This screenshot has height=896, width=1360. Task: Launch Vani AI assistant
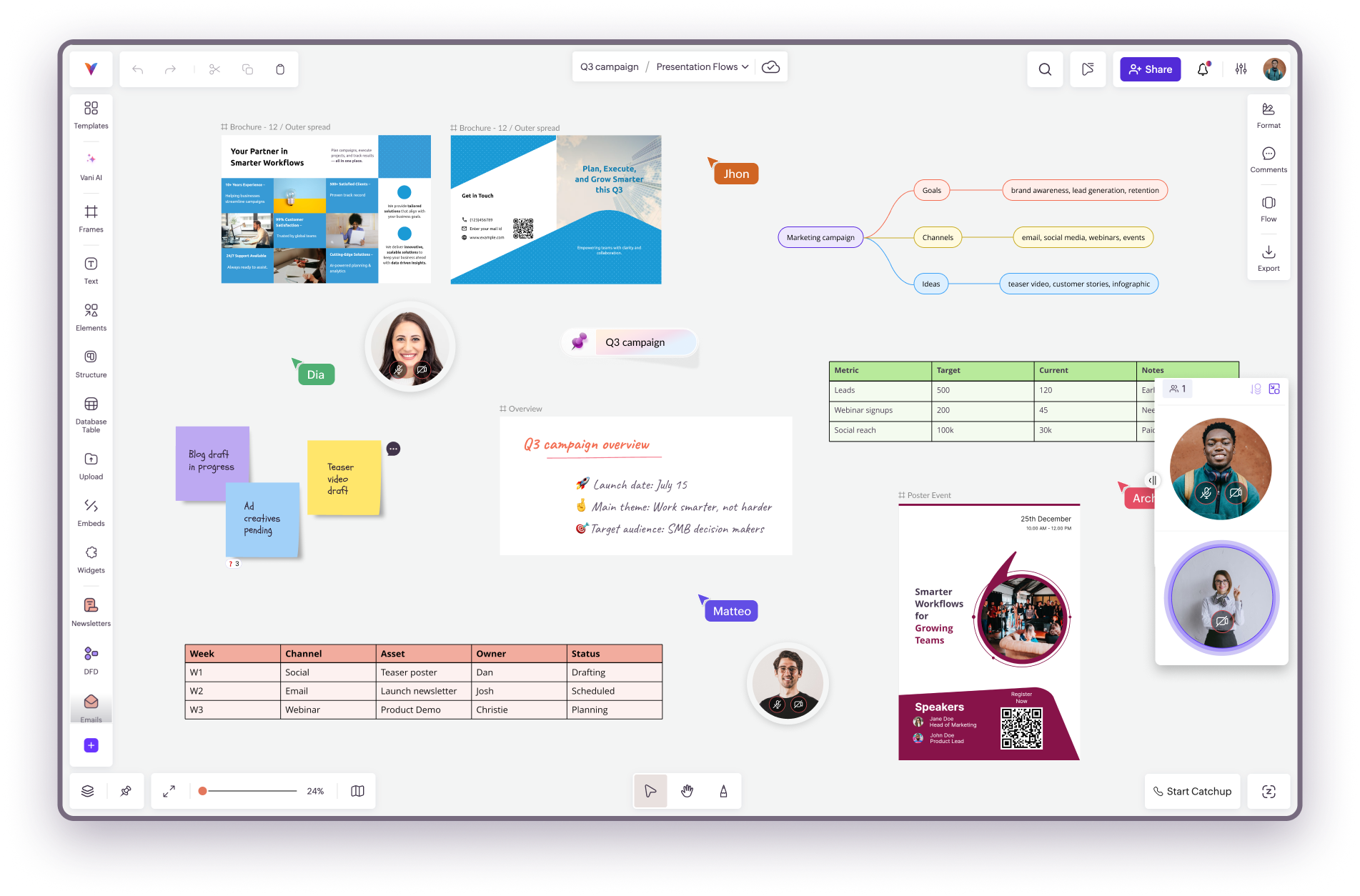click(x=91, y=166)
